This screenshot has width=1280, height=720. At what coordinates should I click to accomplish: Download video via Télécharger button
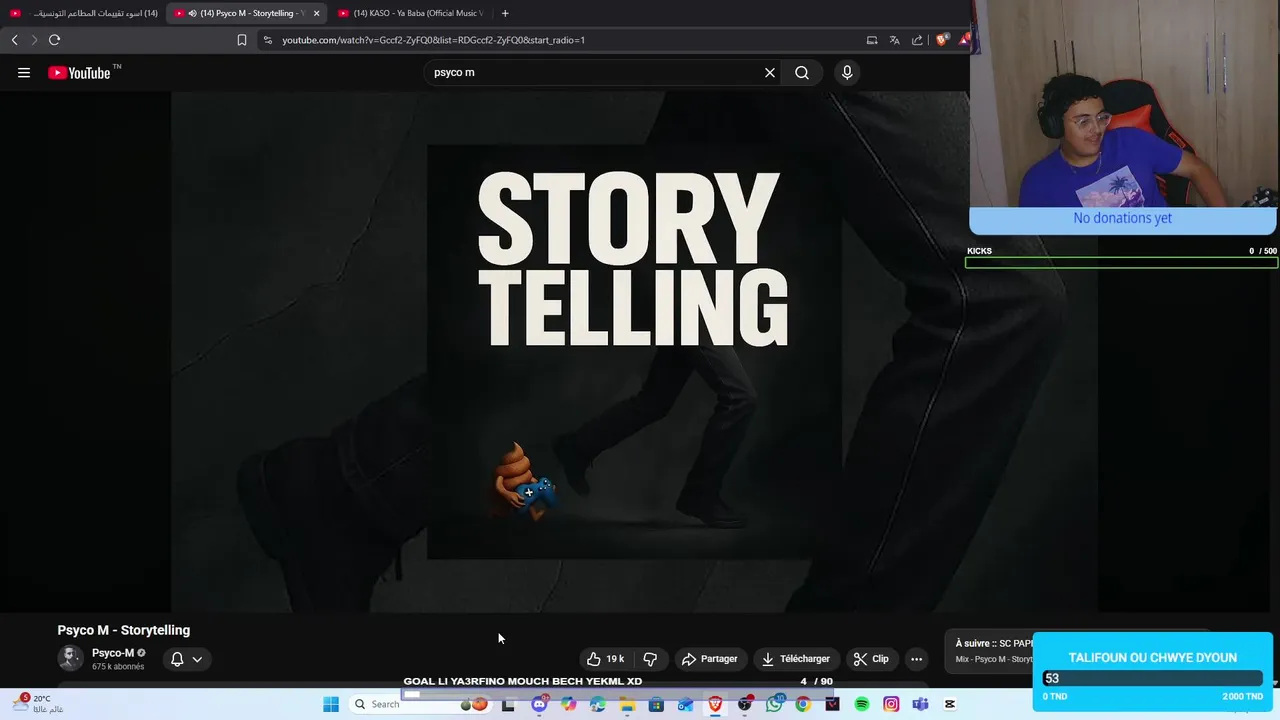pyautogui.click(x=796, y=659)
